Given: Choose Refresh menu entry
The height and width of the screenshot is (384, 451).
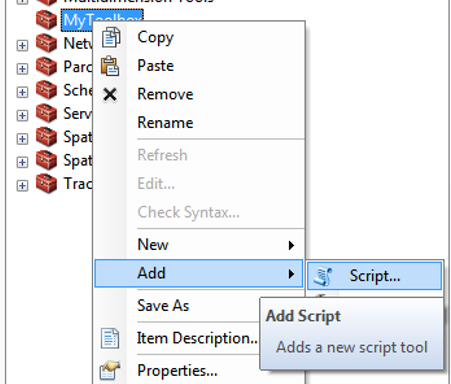Looking at the screenshot, I should coord(199,155).
